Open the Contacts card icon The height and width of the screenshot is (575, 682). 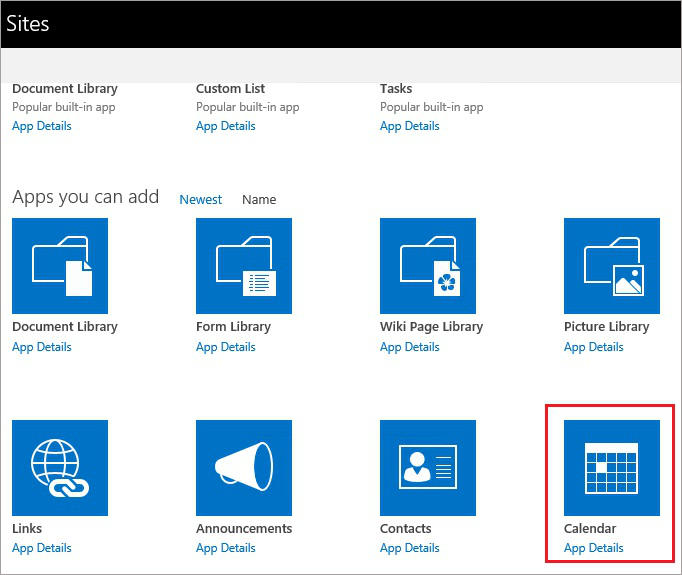tap(428, 468)
